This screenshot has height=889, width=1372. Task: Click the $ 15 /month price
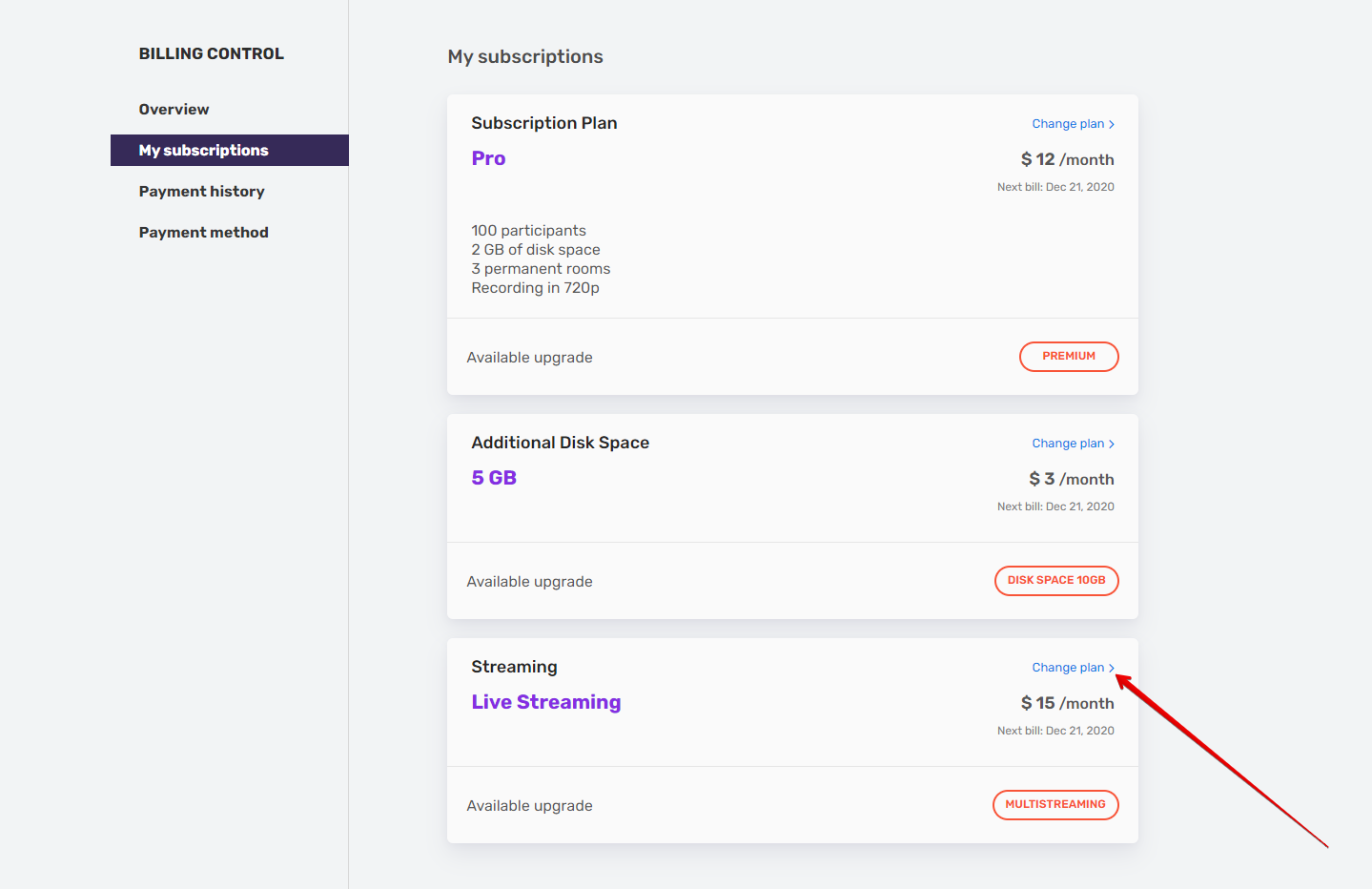pos(1067,703)
